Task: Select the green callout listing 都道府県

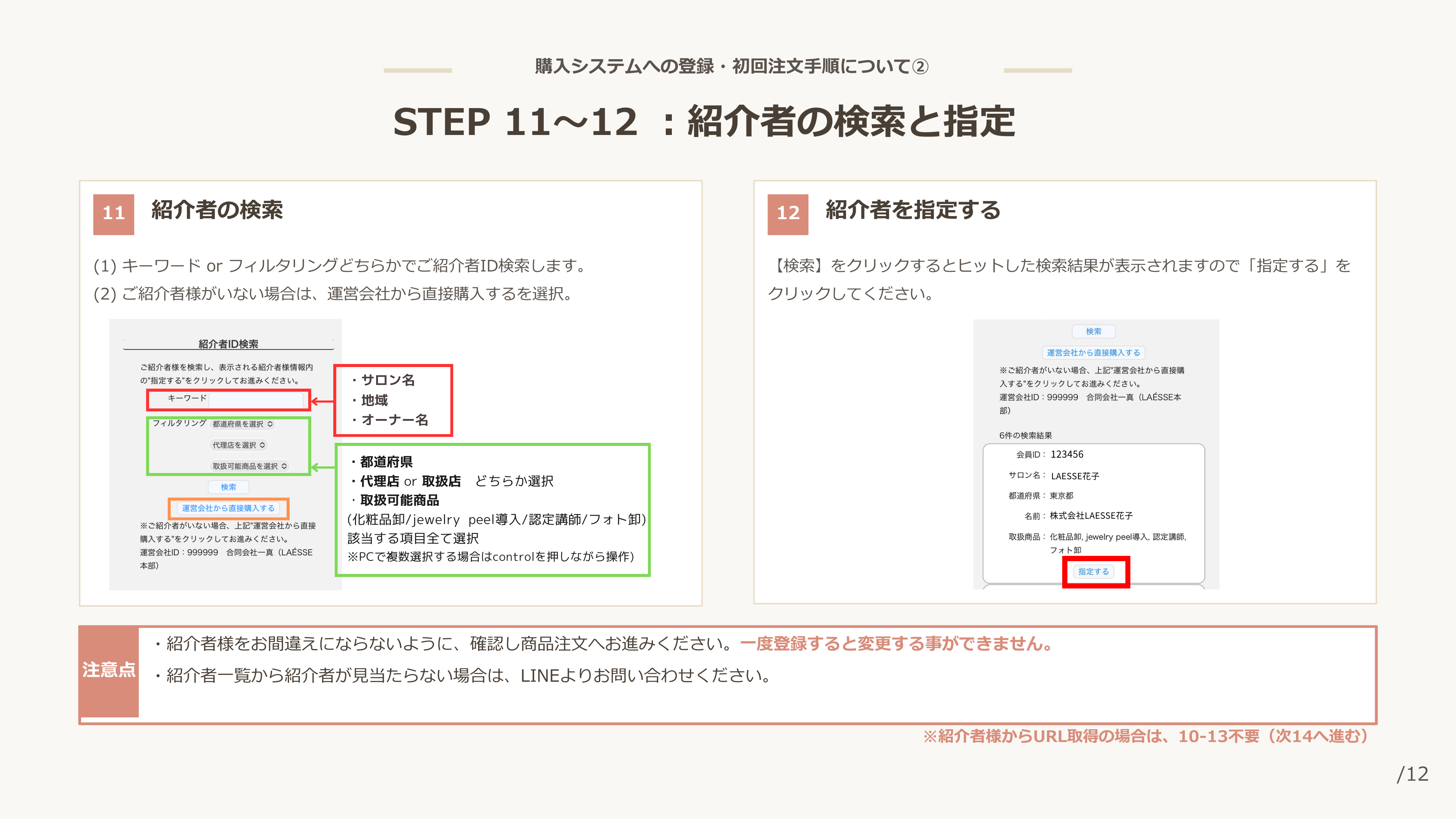Action: (492, 509)
